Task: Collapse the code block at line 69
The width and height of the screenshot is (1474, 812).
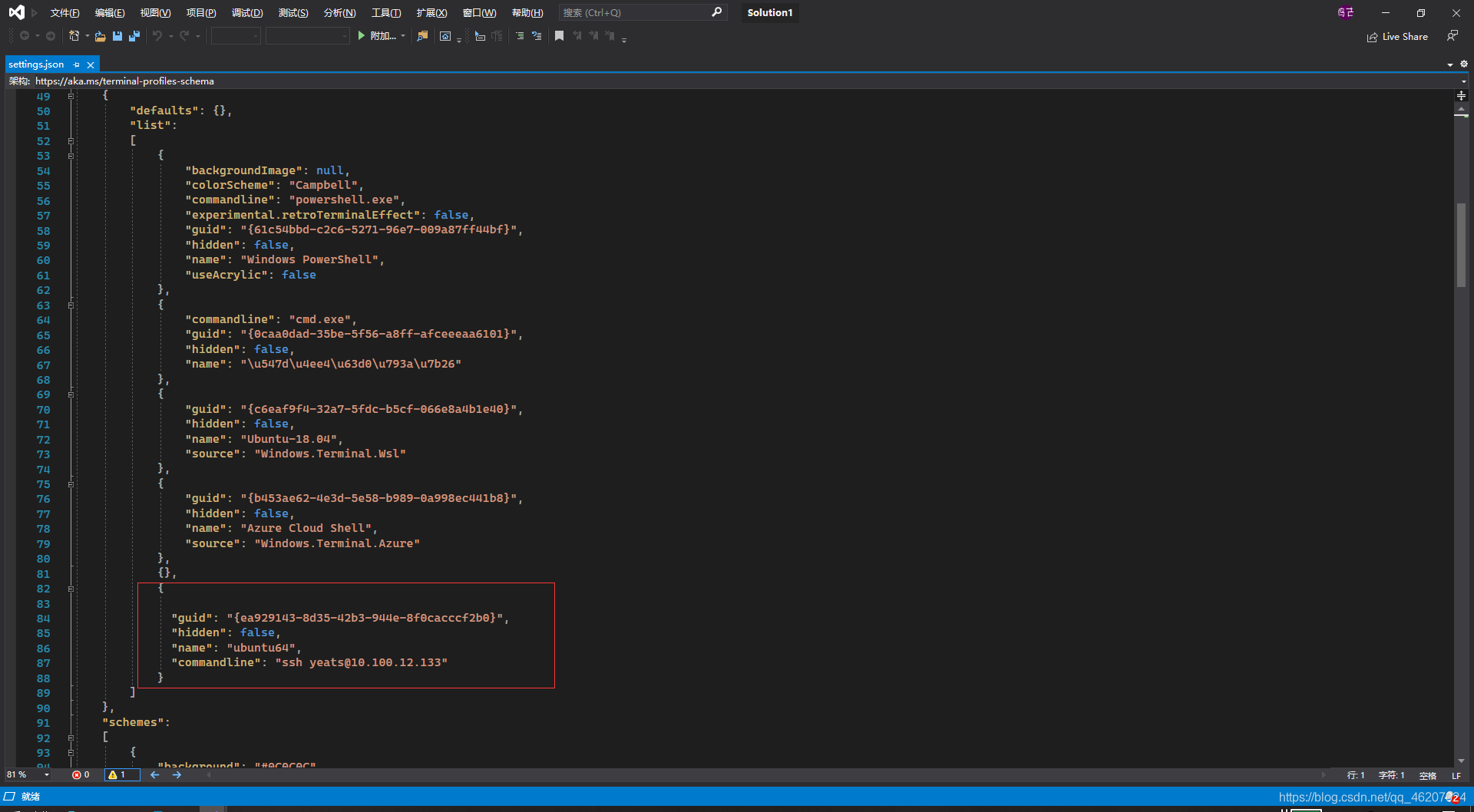Action: point(71,395)
